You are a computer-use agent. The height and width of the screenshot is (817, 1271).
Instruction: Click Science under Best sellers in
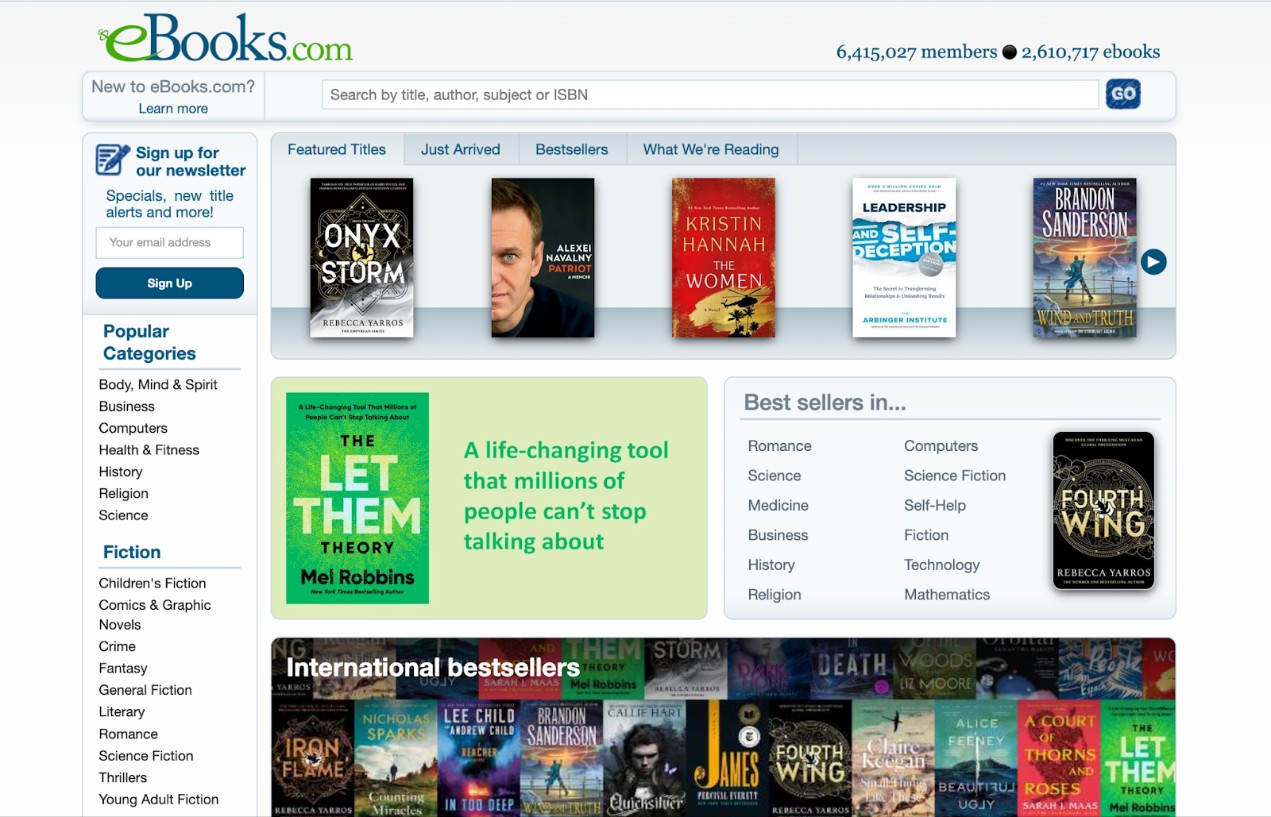(775, 476)
